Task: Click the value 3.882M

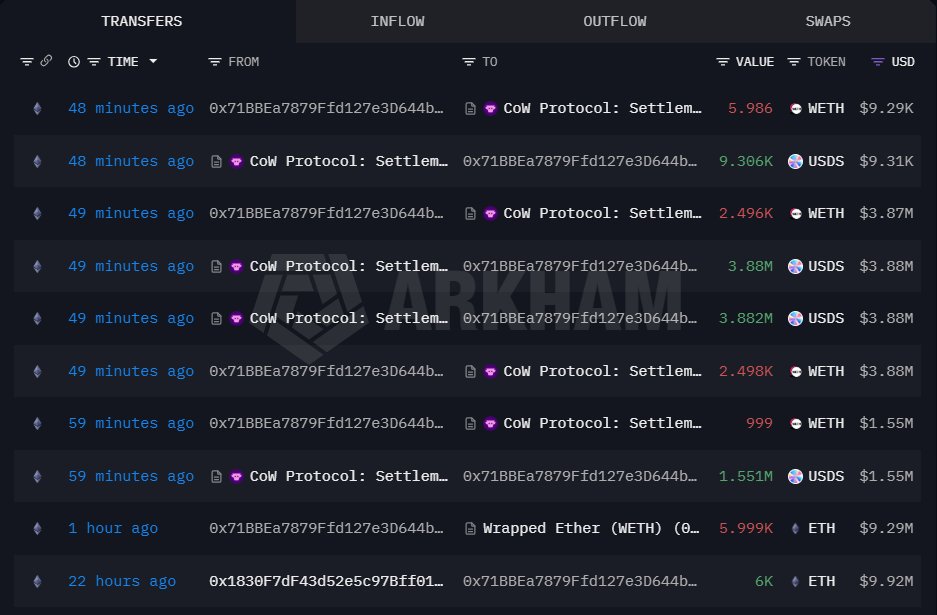Action: tap(746, 319)
